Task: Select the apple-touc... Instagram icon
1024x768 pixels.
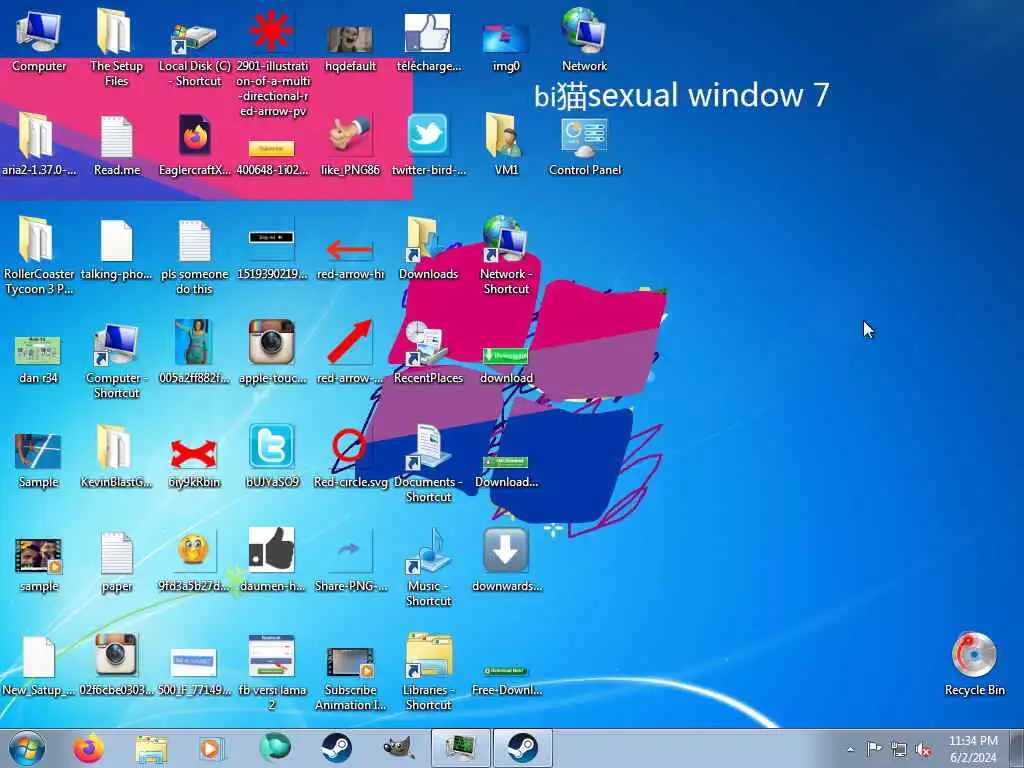Action: 272,351
